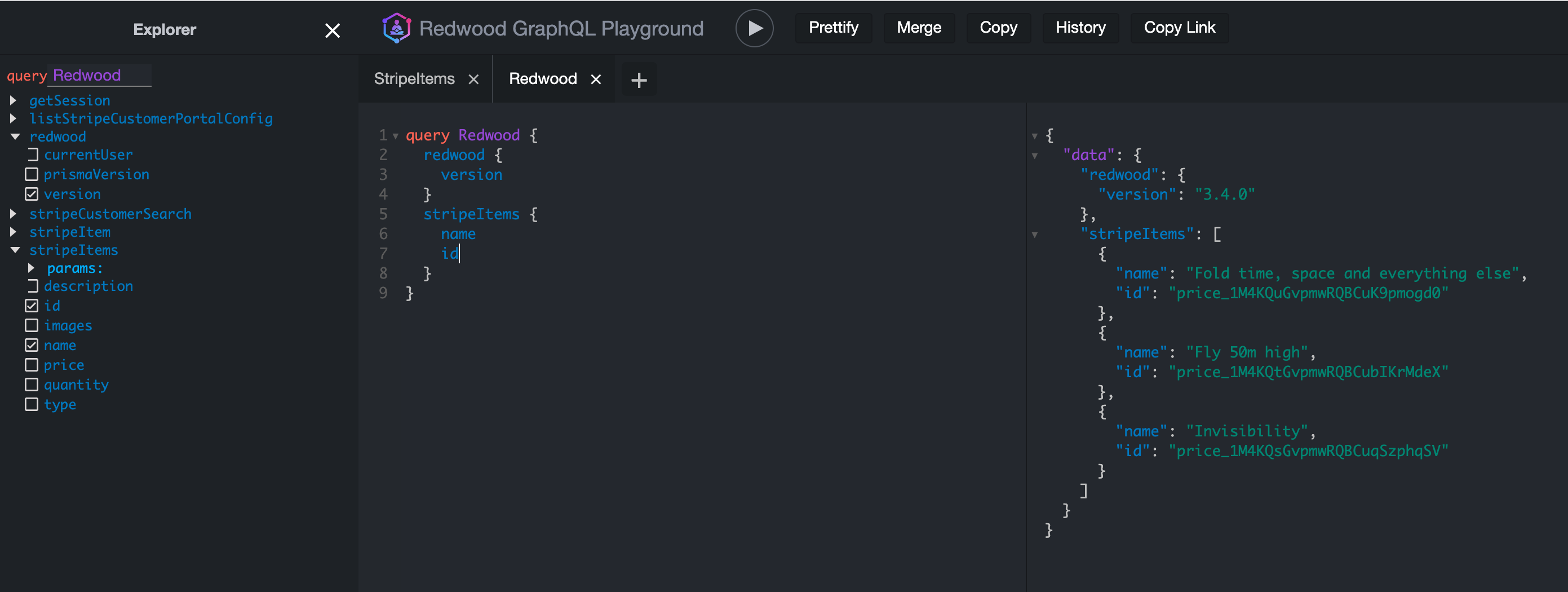Close the Redwood tab
Image resolution: width=1568 pixels, height=592 pixels.
point(596,79)
